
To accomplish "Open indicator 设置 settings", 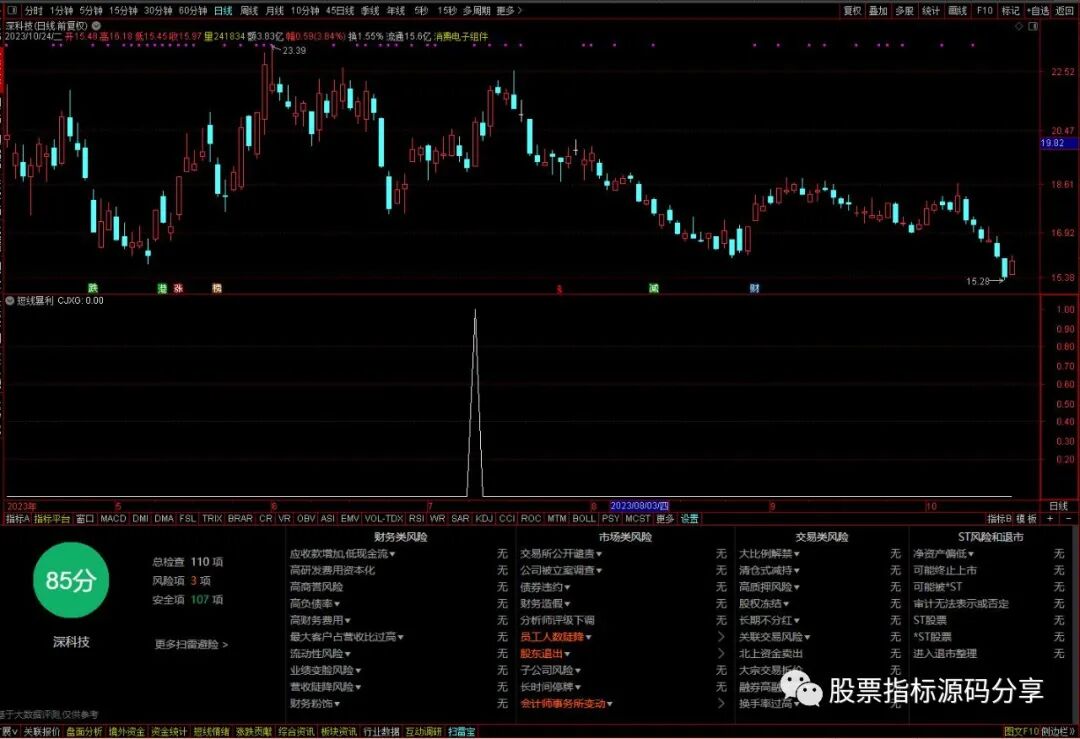I will (x=689, y=519).
